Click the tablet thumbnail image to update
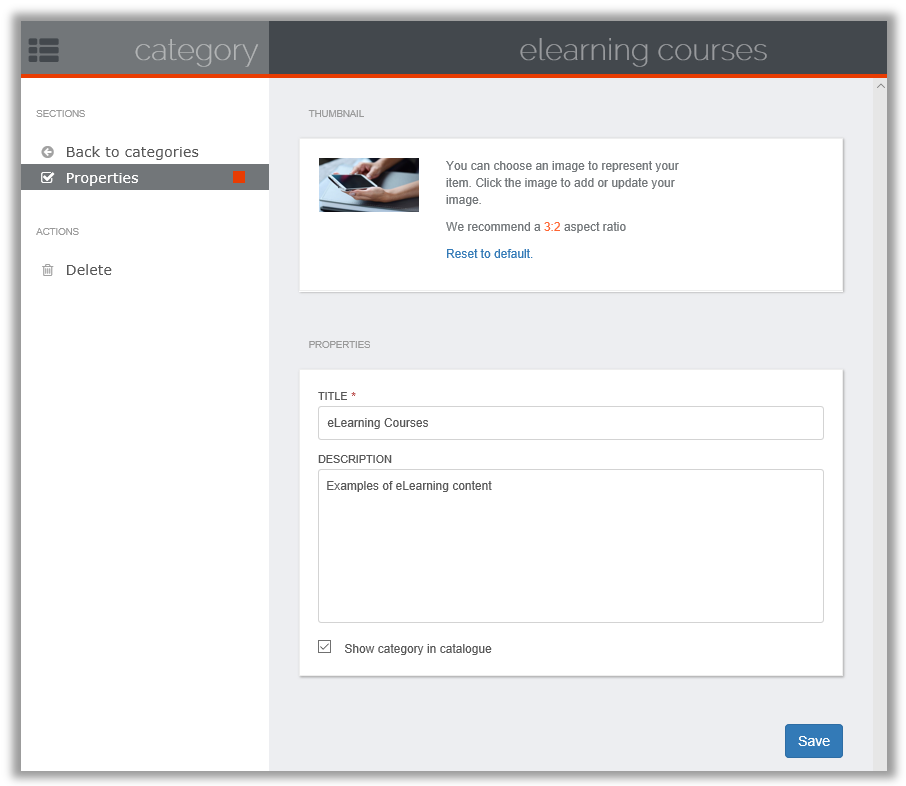The width and height of the screenshot is (906, 786). tap(369, 185)
